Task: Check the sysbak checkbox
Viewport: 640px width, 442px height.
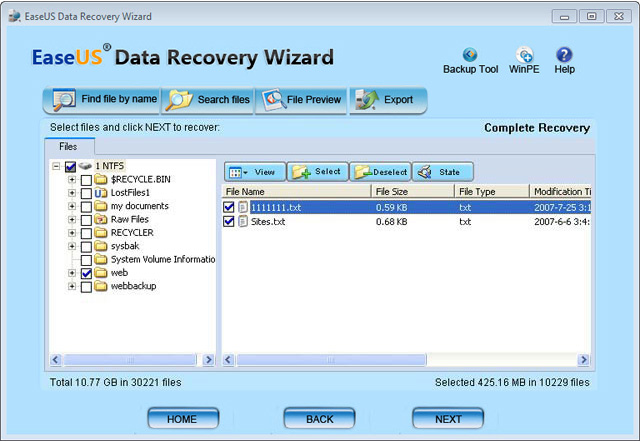Action: pyautogui.click(x=86, y=247)
